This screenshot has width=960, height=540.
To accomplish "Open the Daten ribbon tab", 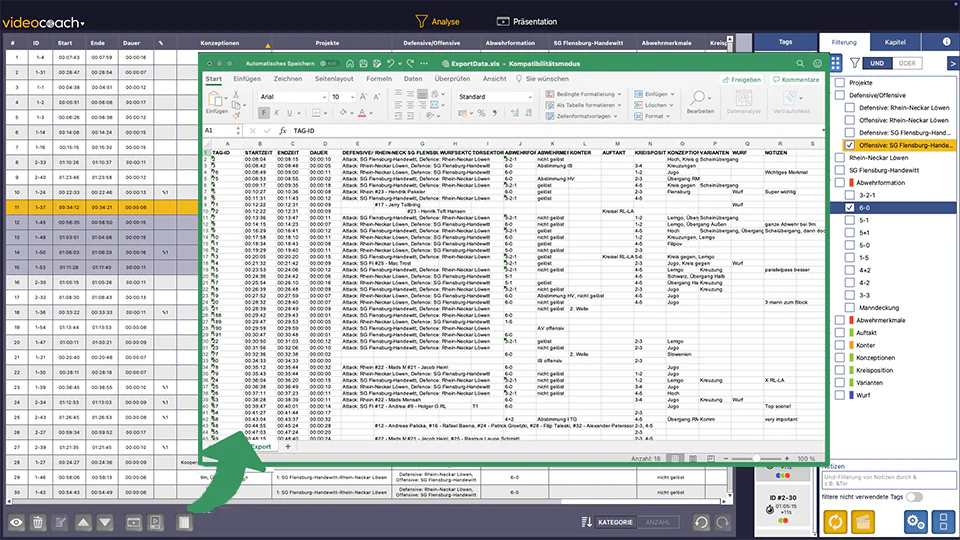I will (413, 79).
